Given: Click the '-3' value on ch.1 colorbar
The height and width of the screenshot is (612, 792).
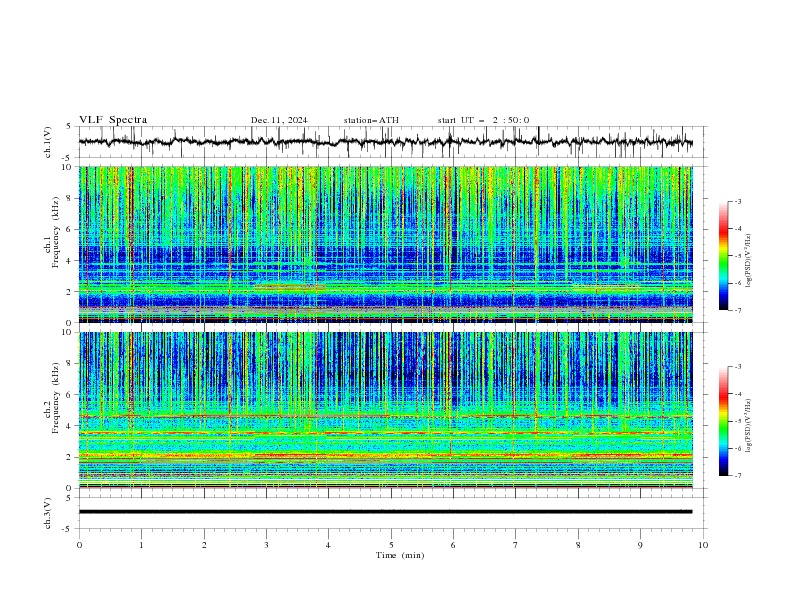Looking at the screenshot, I should tap(738, 201).
